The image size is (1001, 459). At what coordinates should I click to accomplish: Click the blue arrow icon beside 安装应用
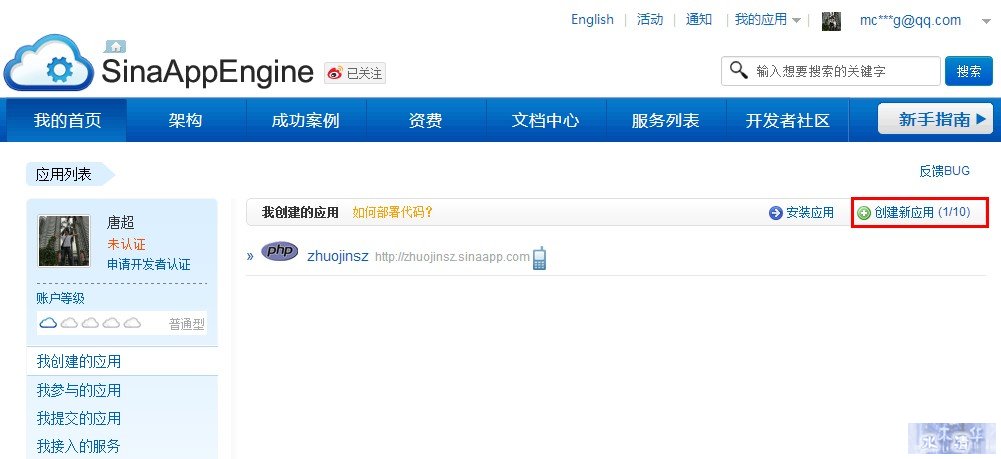[x=776, y=213]
